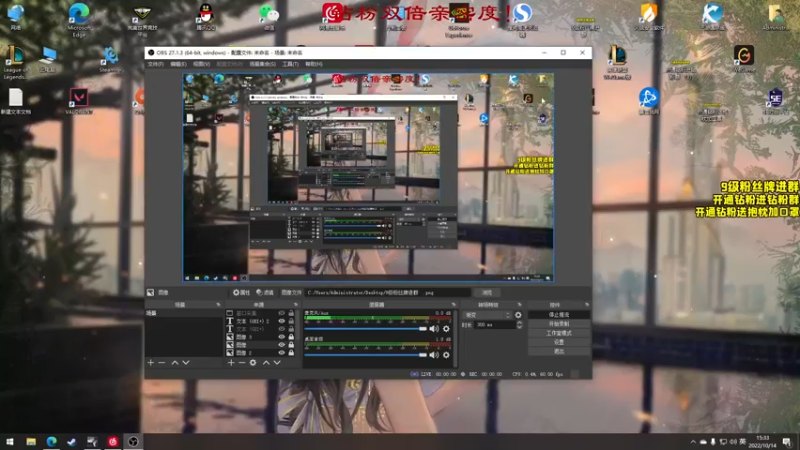This screenshot has width=800, height=450.
Task: Toggle lock on 窗口采集 source
Action: (x=291, y=313)
